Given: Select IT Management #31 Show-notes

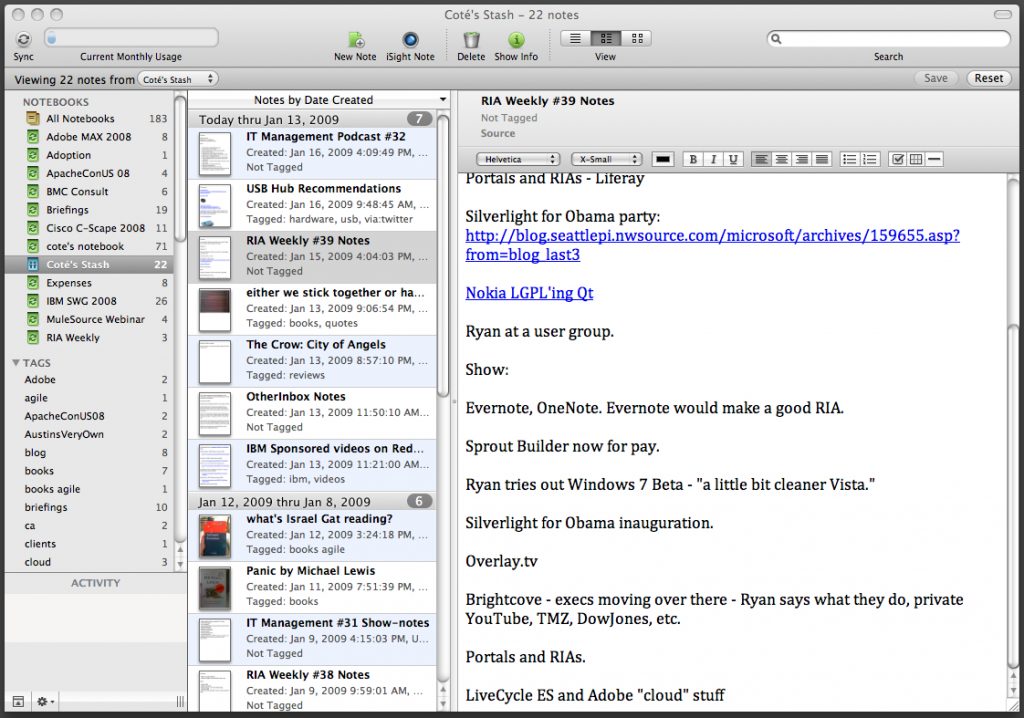Looking at the screenshot, I should (312, 639).
